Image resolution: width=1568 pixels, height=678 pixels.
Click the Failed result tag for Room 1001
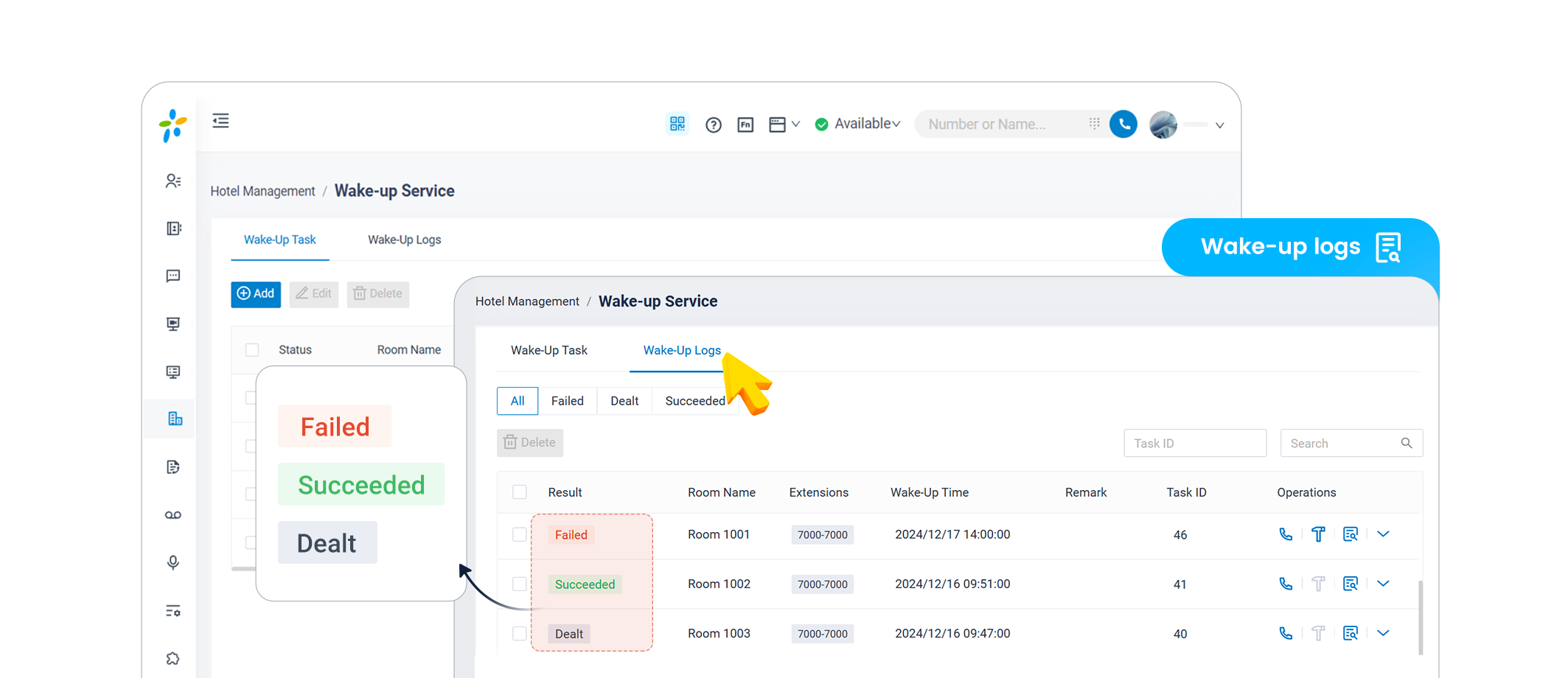pos(571,535)
